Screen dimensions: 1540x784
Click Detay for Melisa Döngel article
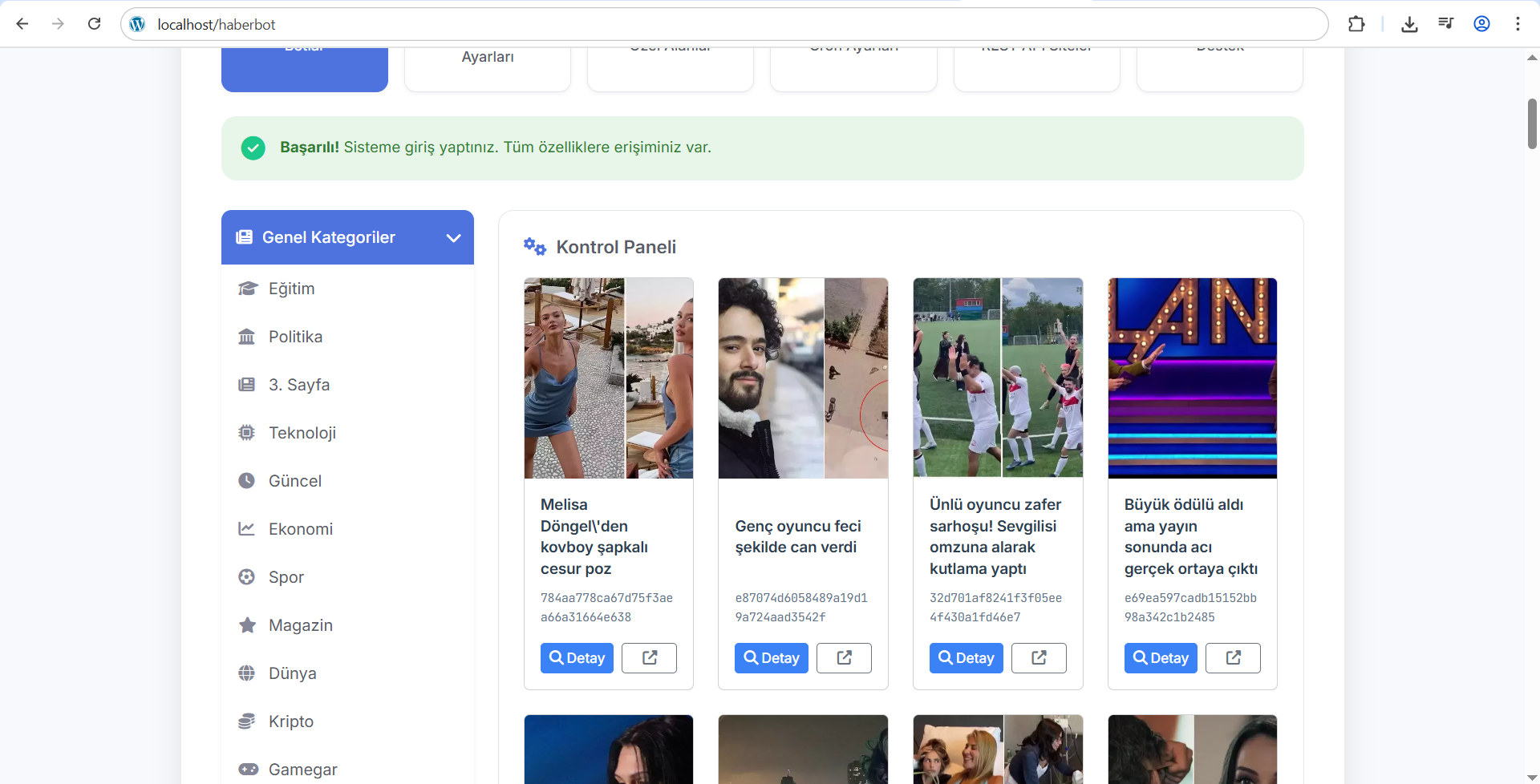tap(577, 658)
